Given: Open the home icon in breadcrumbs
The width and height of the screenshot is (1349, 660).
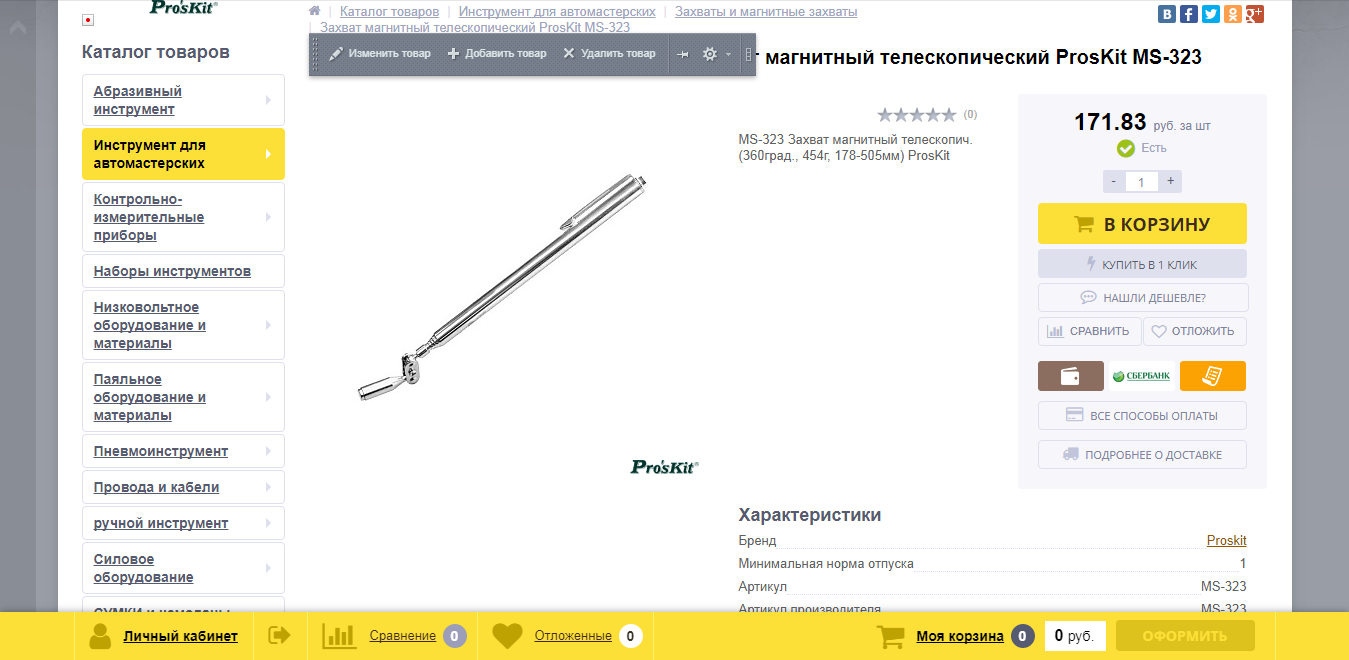Looking at the screenshot, I should (314, 11).
